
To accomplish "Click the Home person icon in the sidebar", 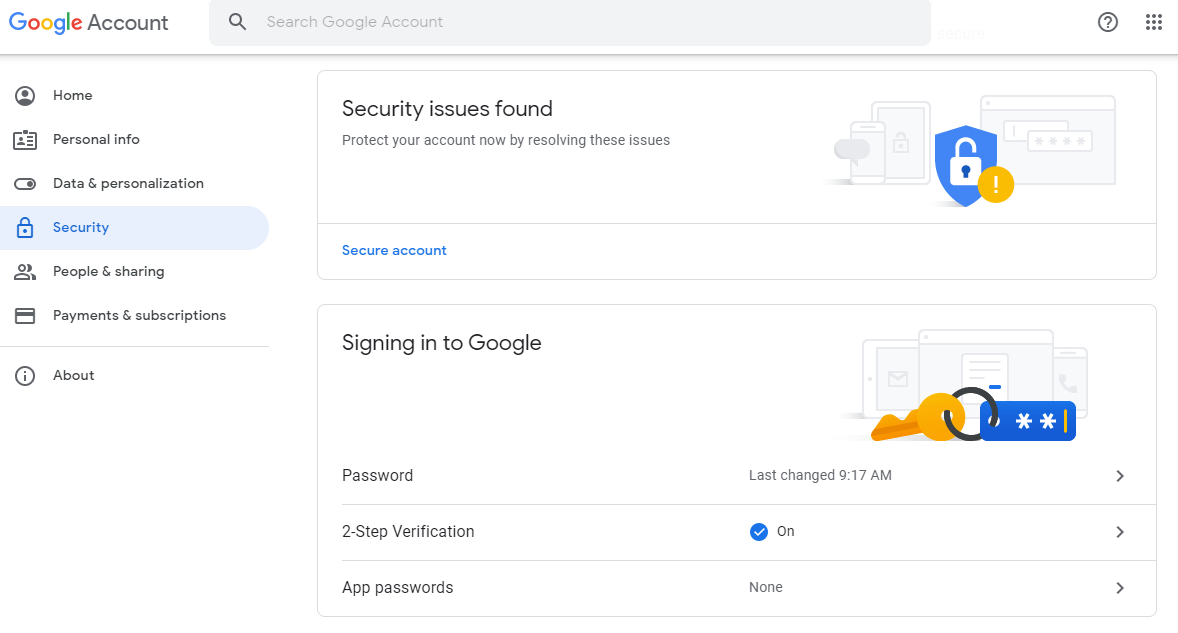I will click(x=25, y=96).
